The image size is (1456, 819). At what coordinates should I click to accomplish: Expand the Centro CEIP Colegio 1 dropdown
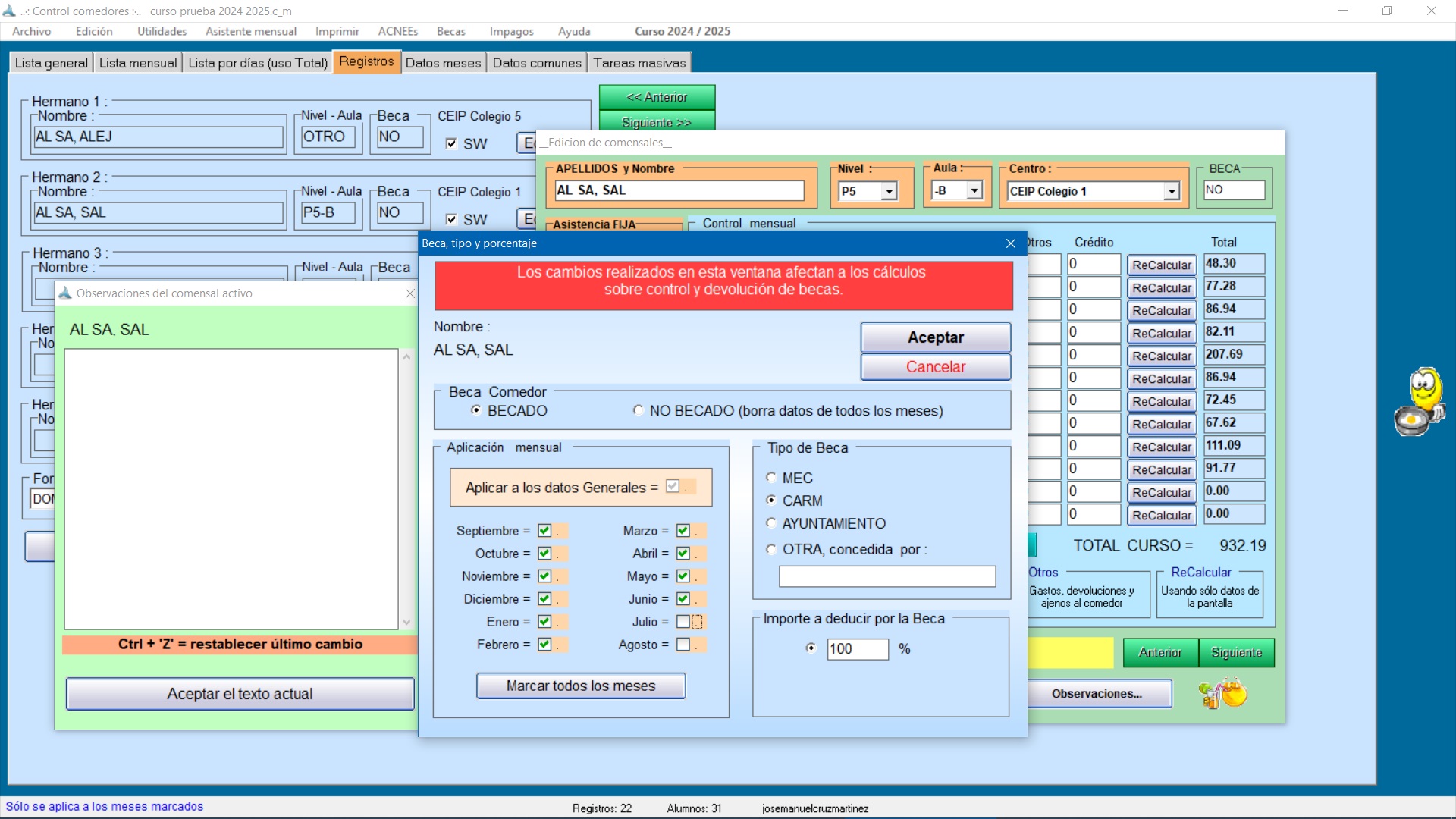[x=1172, y=191]
